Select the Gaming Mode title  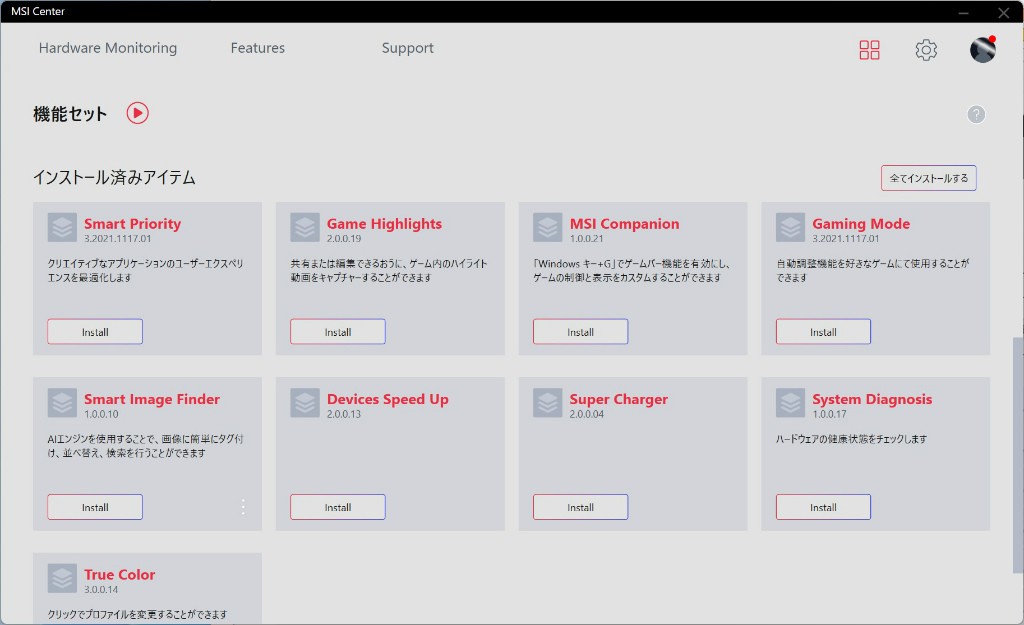(x=861, y=223)
